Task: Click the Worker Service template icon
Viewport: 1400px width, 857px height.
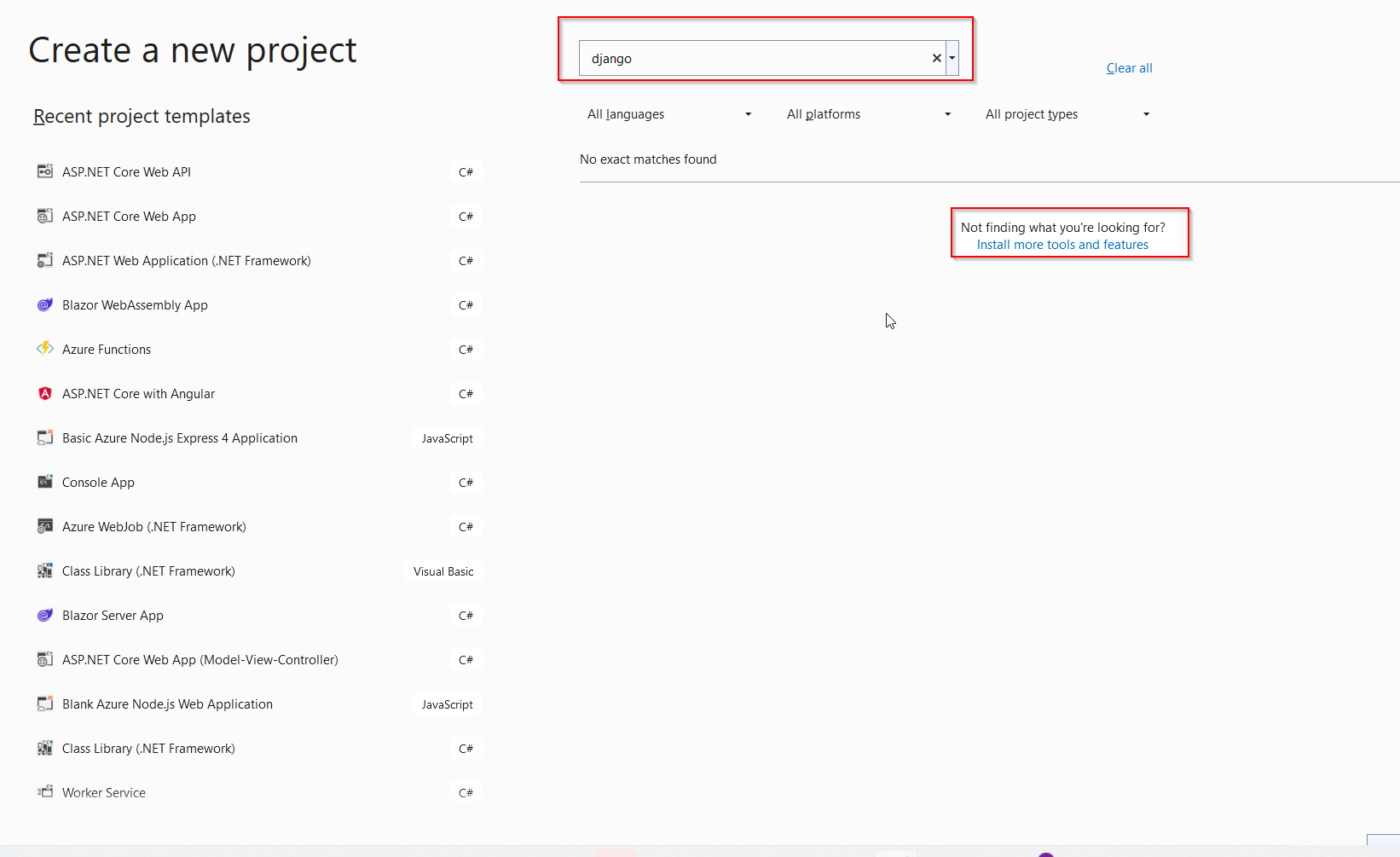Action: tap(45, 792)
